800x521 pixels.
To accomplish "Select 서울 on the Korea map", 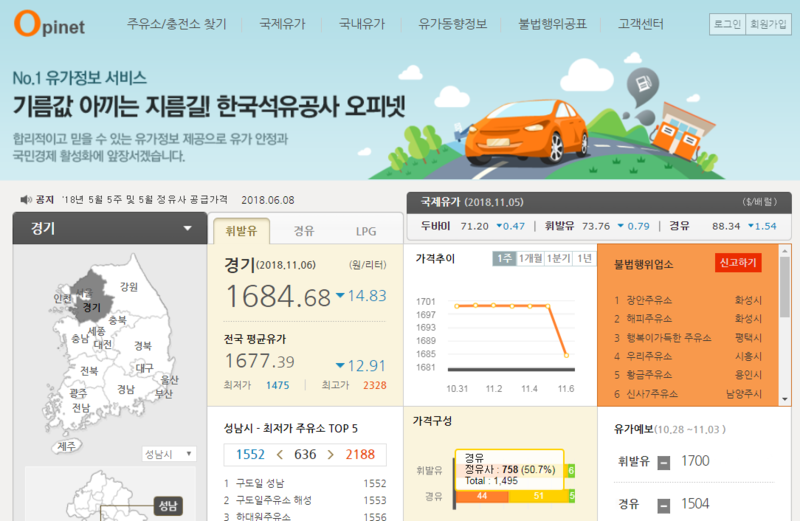I will [85, 293].
